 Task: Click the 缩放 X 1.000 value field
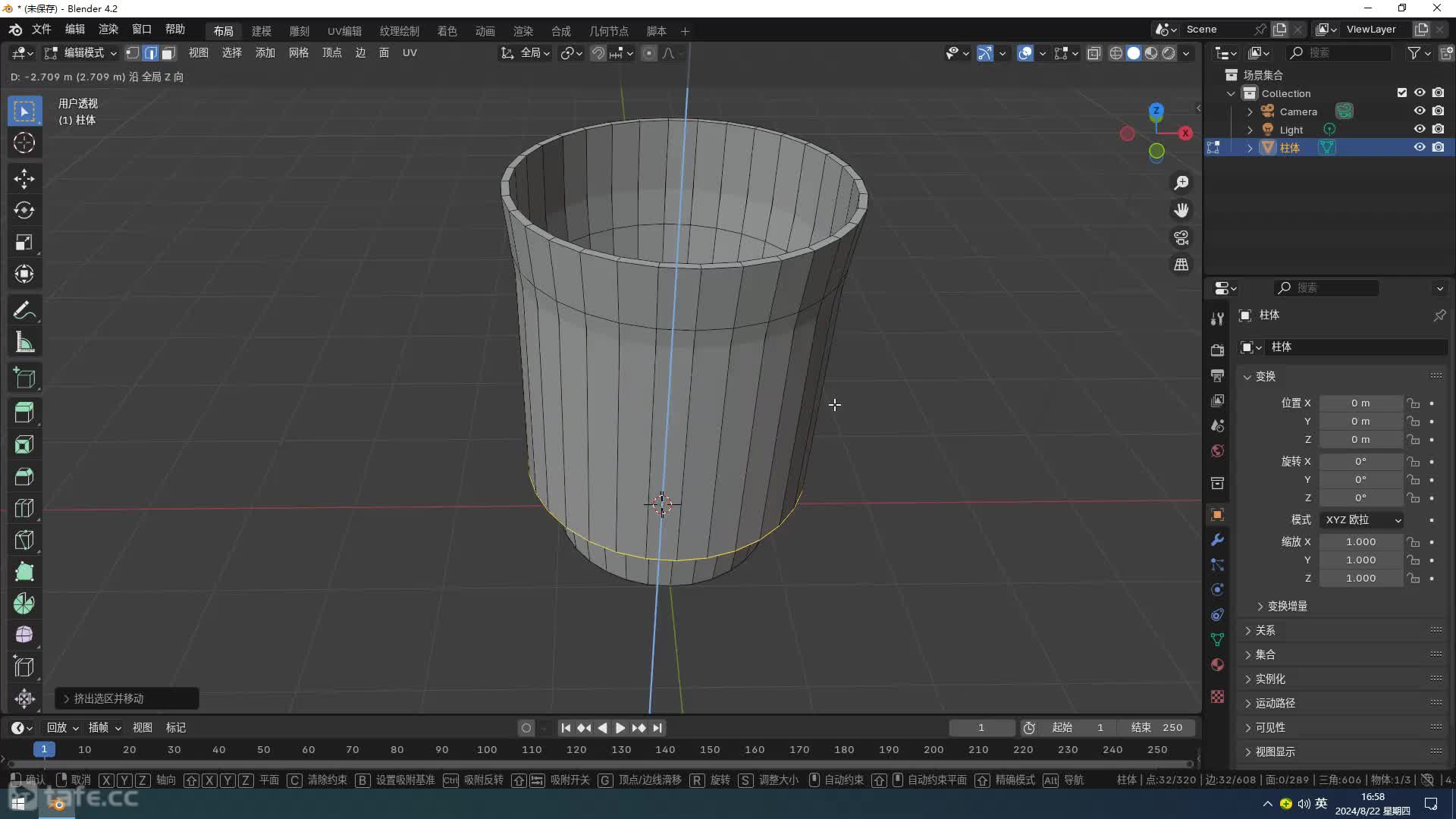click(1360, 542)
